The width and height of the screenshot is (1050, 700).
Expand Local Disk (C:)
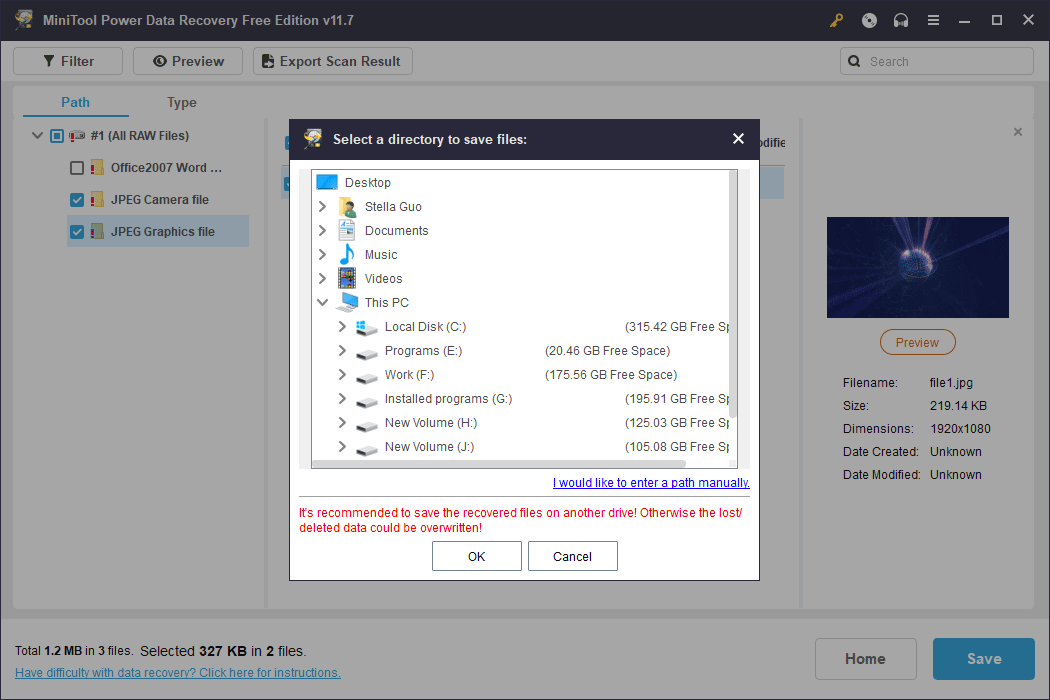(x=342, y=326)
